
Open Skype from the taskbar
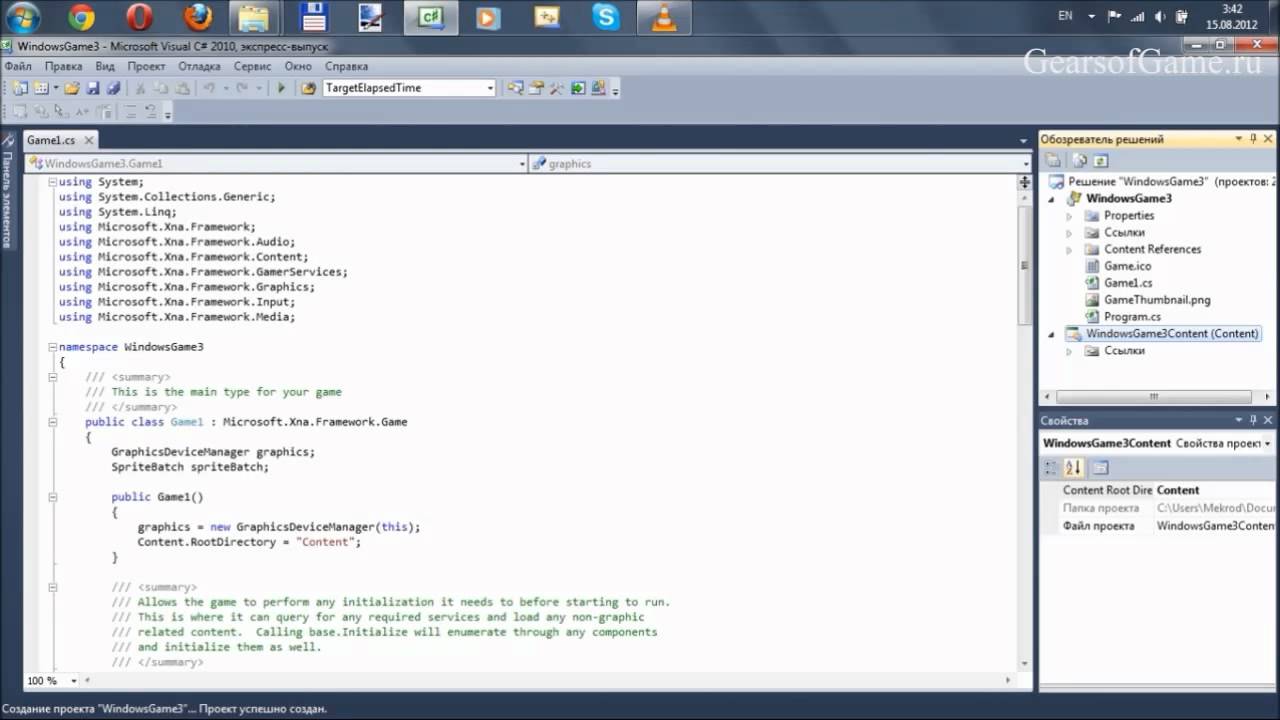pyautogui.click(x=605, y=17)
